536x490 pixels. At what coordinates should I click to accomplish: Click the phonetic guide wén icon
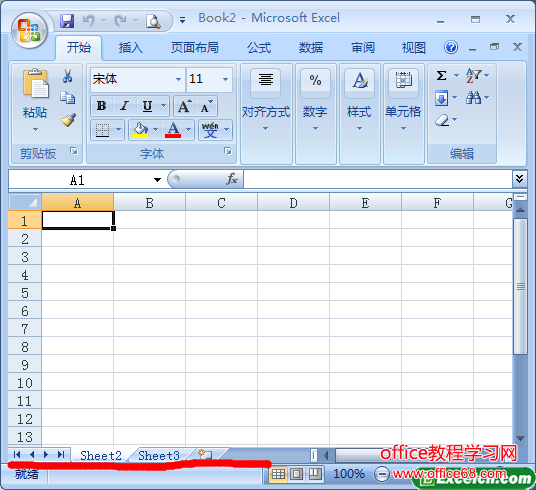pos(210,130)
